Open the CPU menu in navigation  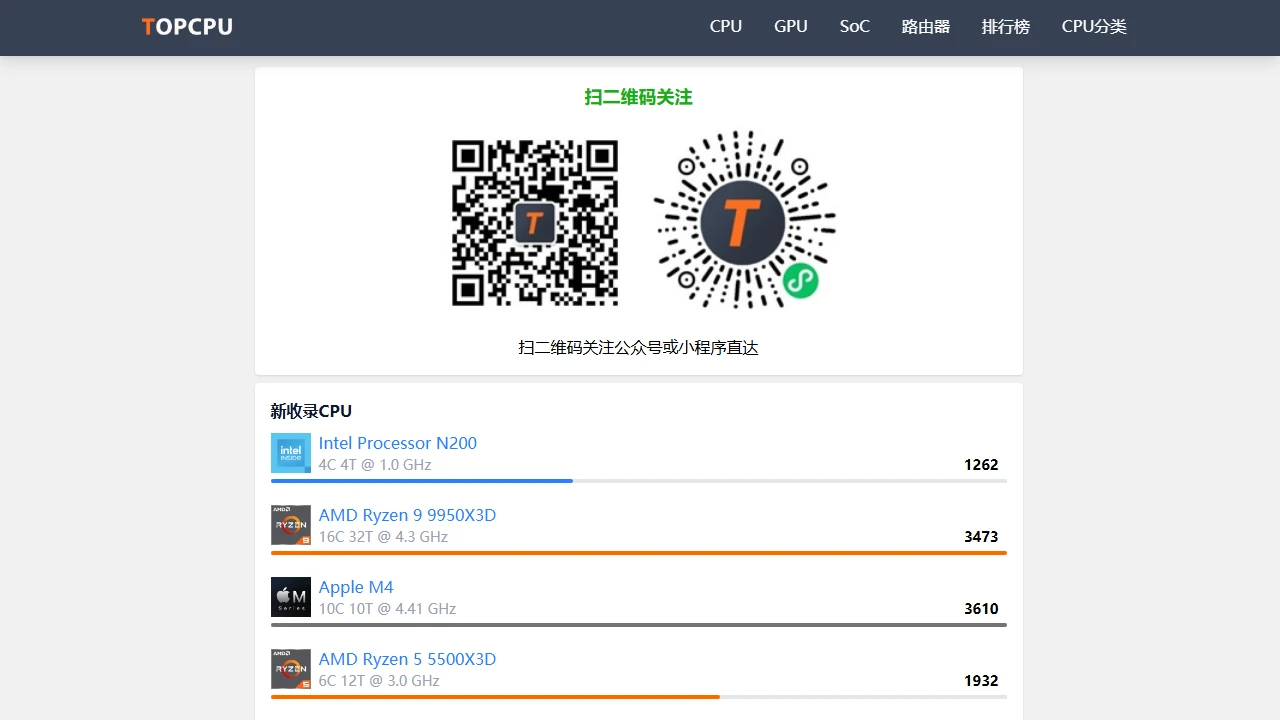pos(726,27)
